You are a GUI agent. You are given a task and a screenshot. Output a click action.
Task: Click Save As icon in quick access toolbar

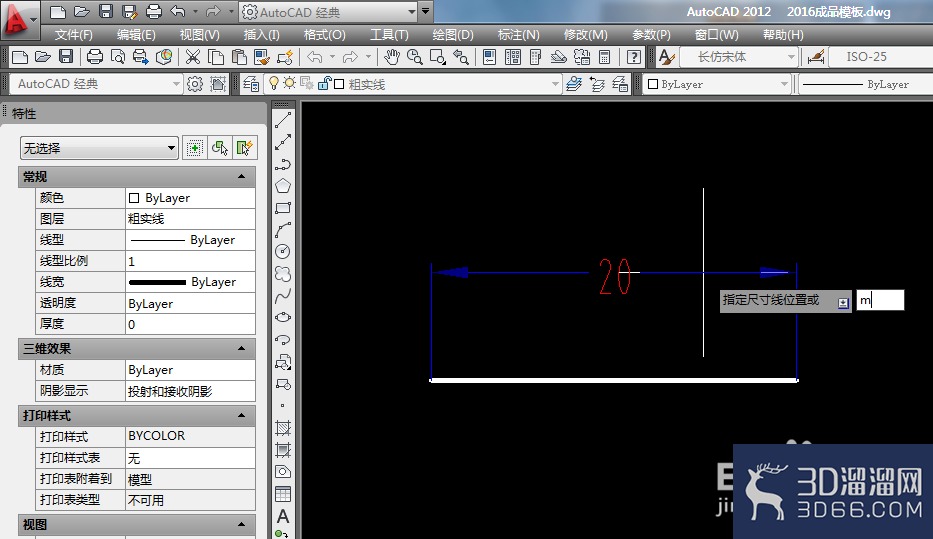129,11
